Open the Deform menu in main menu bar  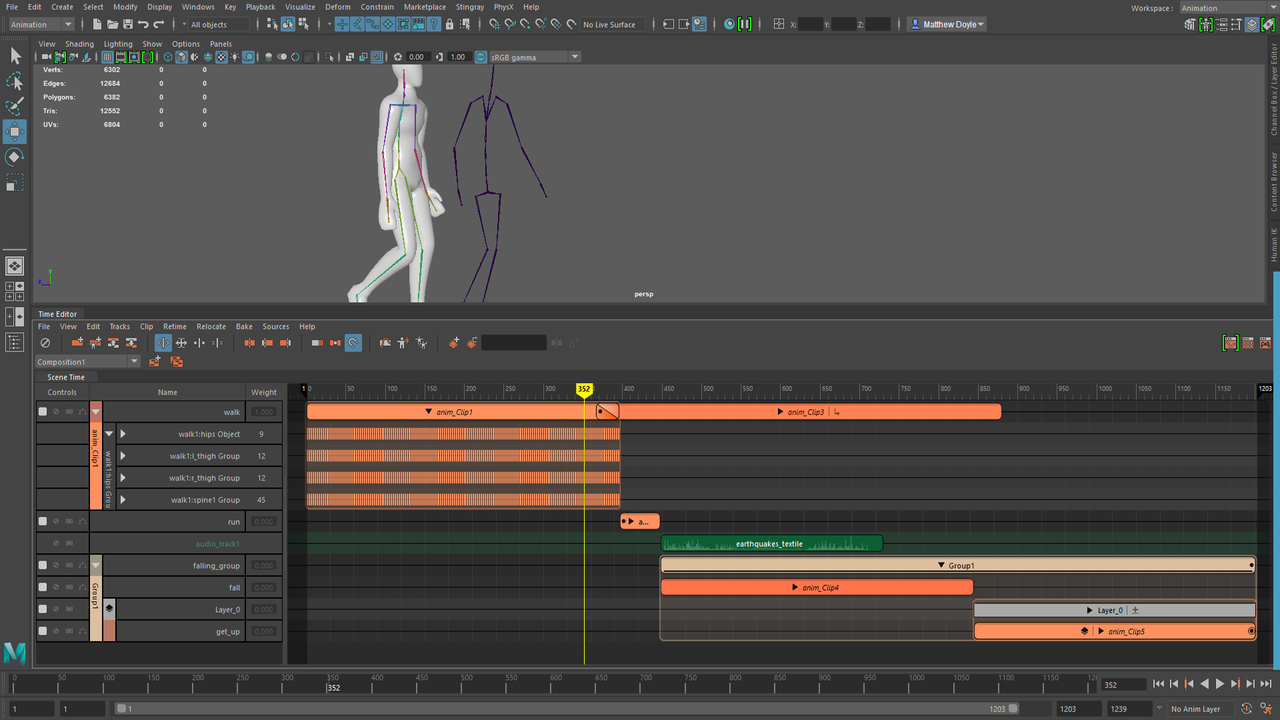click(338, 7)
